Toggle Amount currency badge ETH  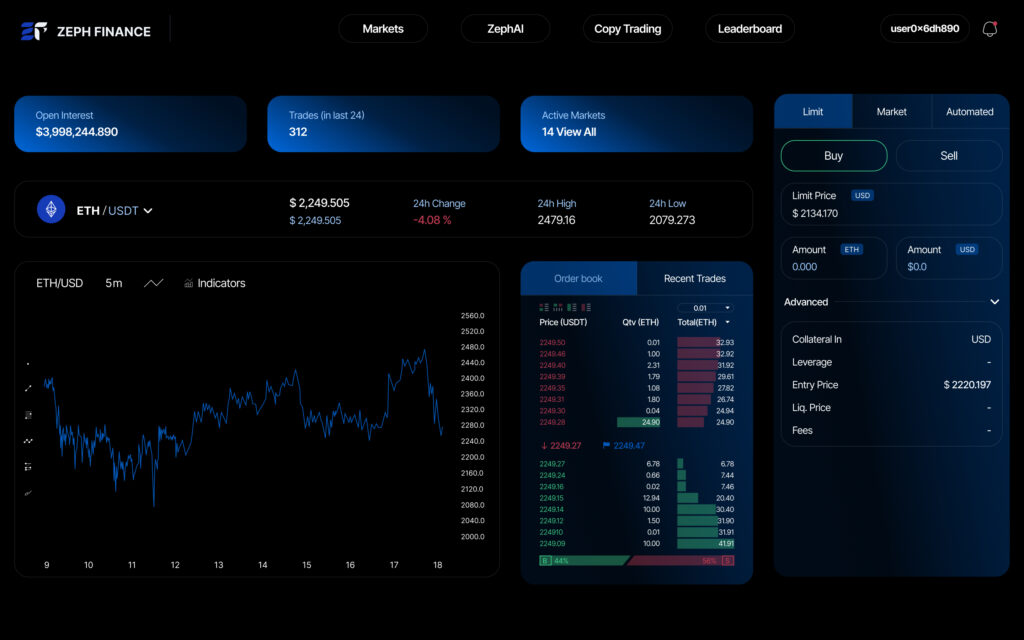[851, 250]
